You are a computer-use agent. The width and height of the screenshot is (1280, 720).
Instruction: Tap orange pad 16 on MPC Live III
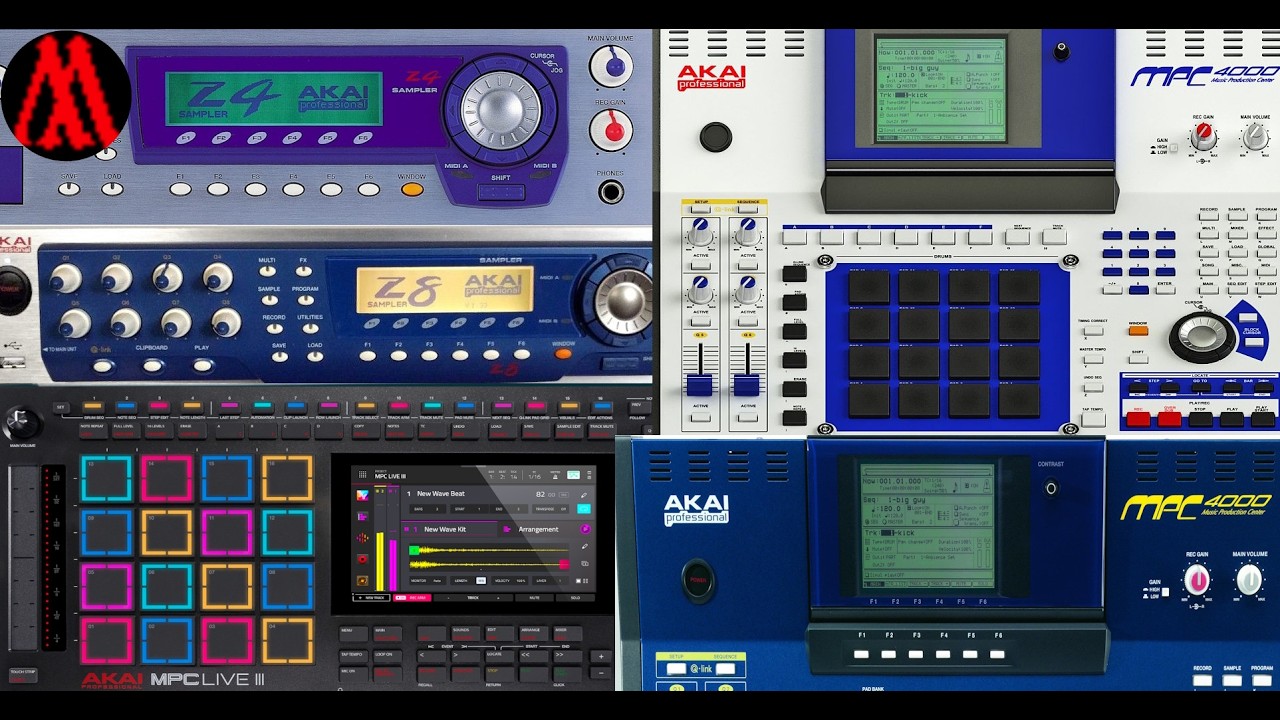pyautogui.click(x=288, y=478)
